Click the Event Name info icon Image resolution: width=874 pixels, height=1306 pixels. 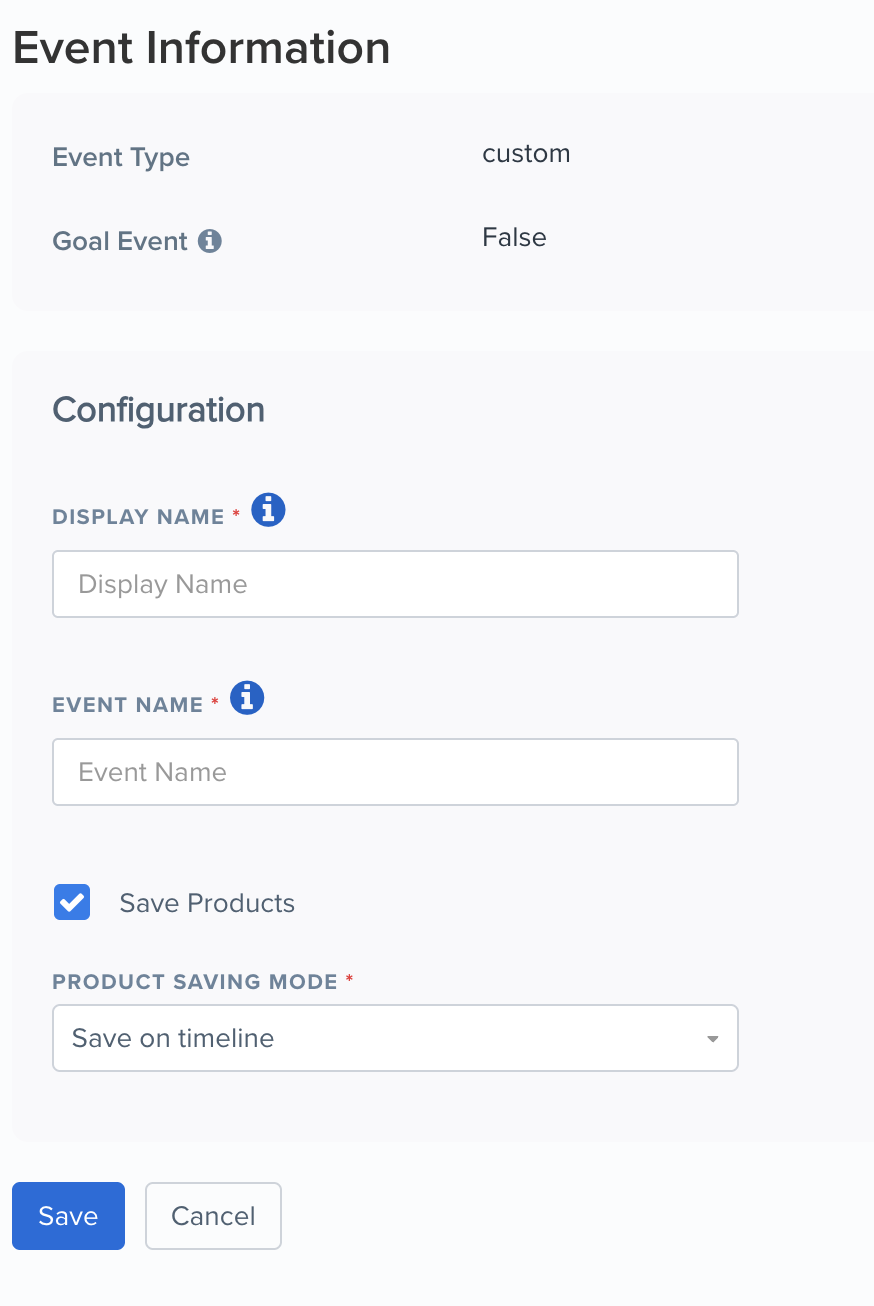point(246,698)
